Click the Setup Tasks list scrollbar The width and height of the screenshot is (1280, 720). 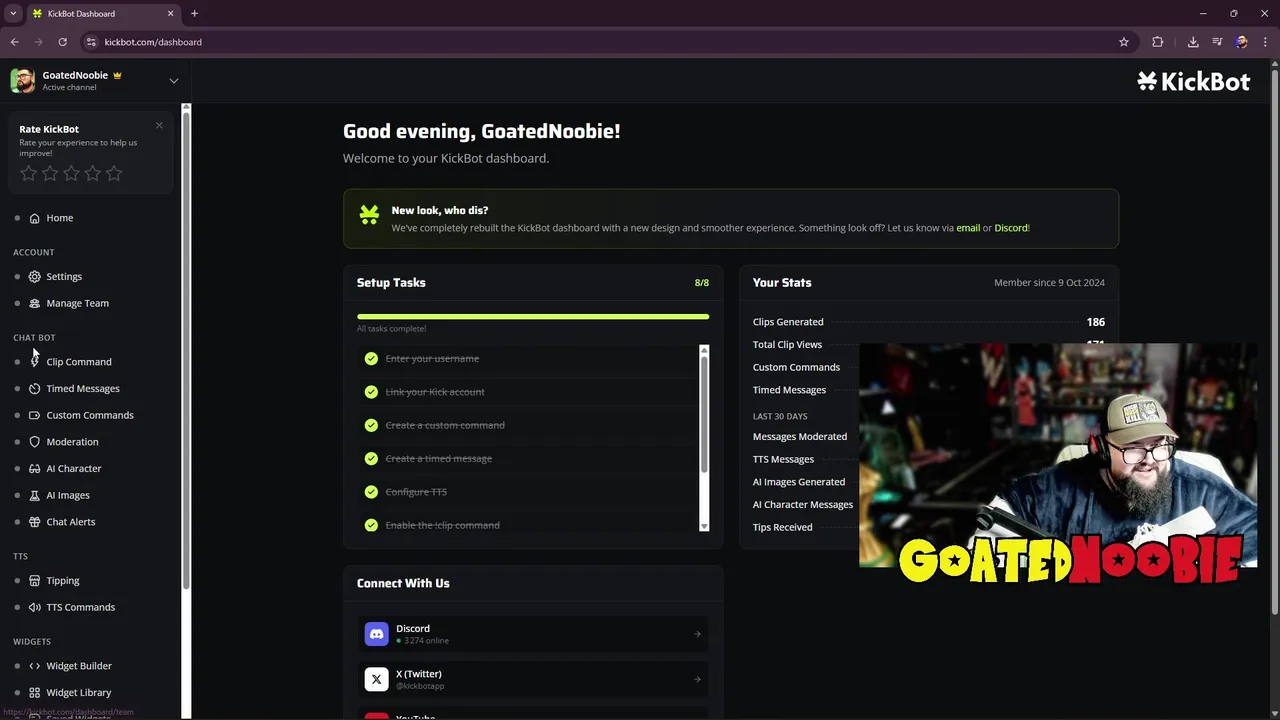[704, 415]
